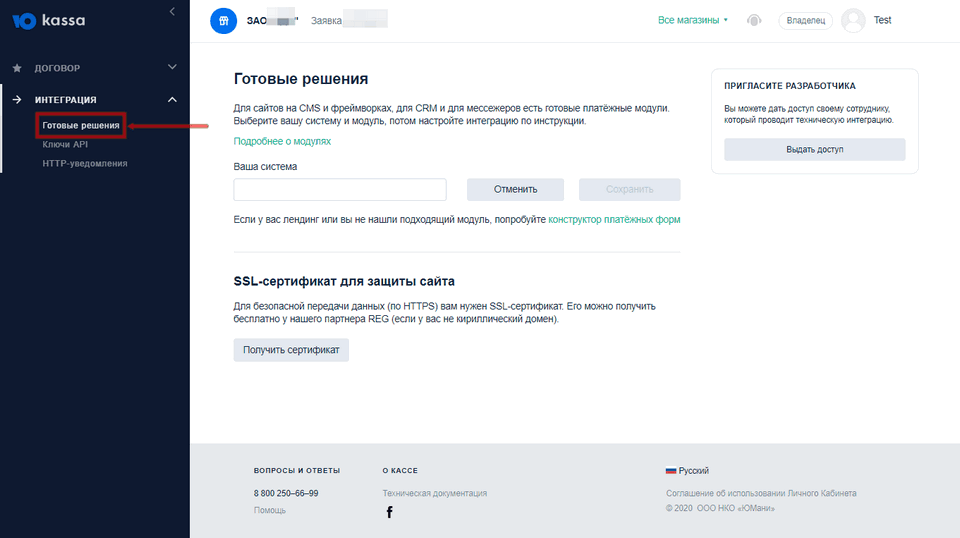
Task: Collapse the sidebar with the left chevron
Action: pyautogui.click(x=172, y=11)
